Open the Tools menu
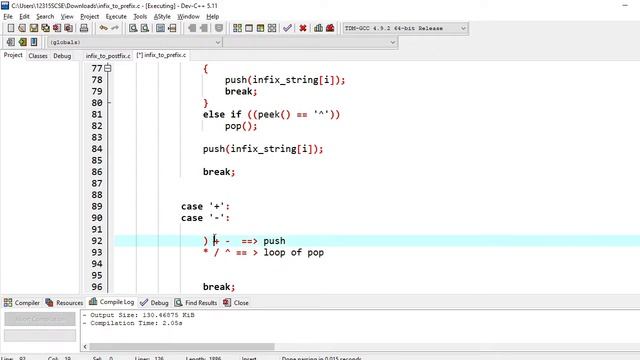 (x=140, y=16)
